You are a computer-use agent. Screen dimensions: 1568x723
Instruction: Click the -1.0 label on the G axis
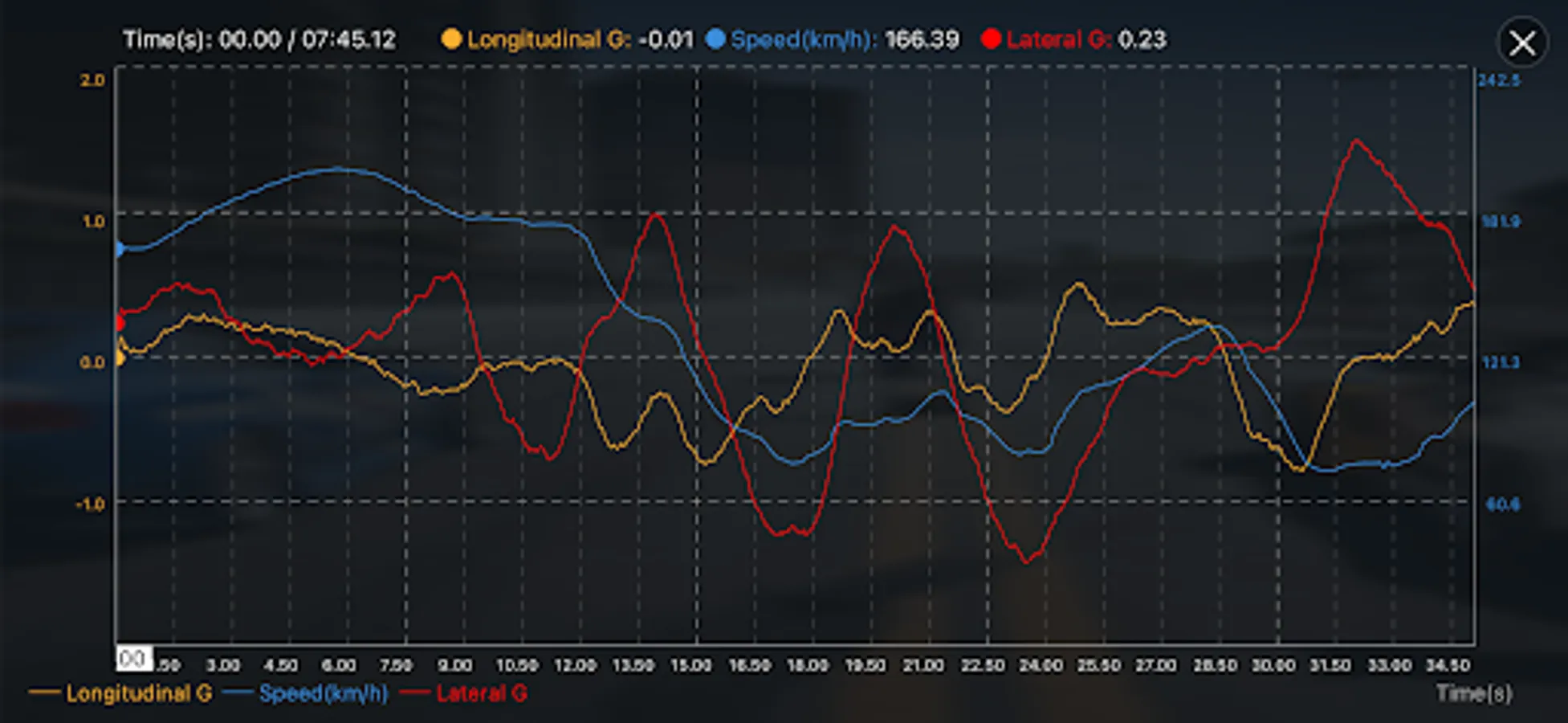point(90,504)
